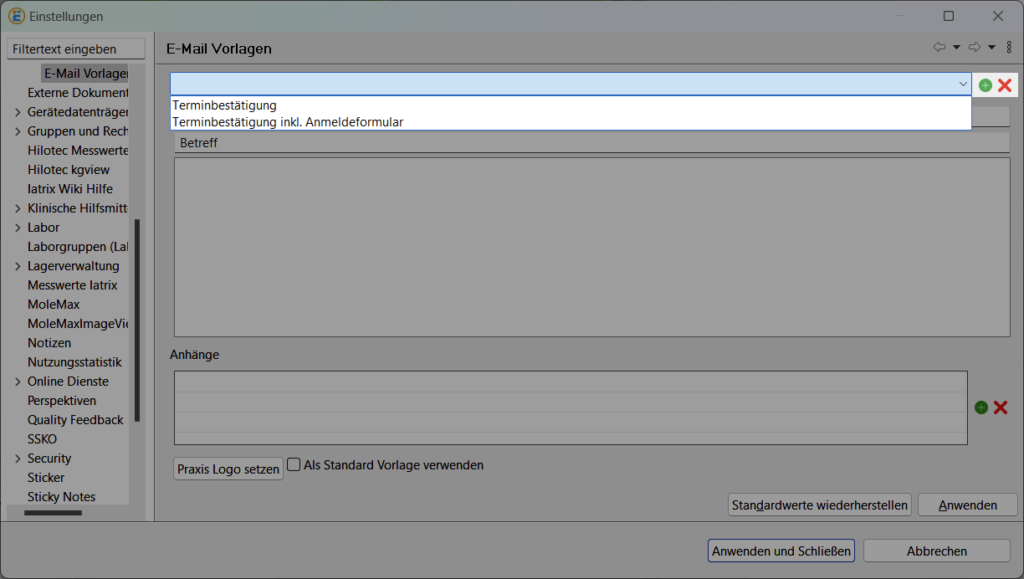Focus the 'Filtertext eingeben' search field
This screenshot has height=579, width=1024.
point(78,49)
